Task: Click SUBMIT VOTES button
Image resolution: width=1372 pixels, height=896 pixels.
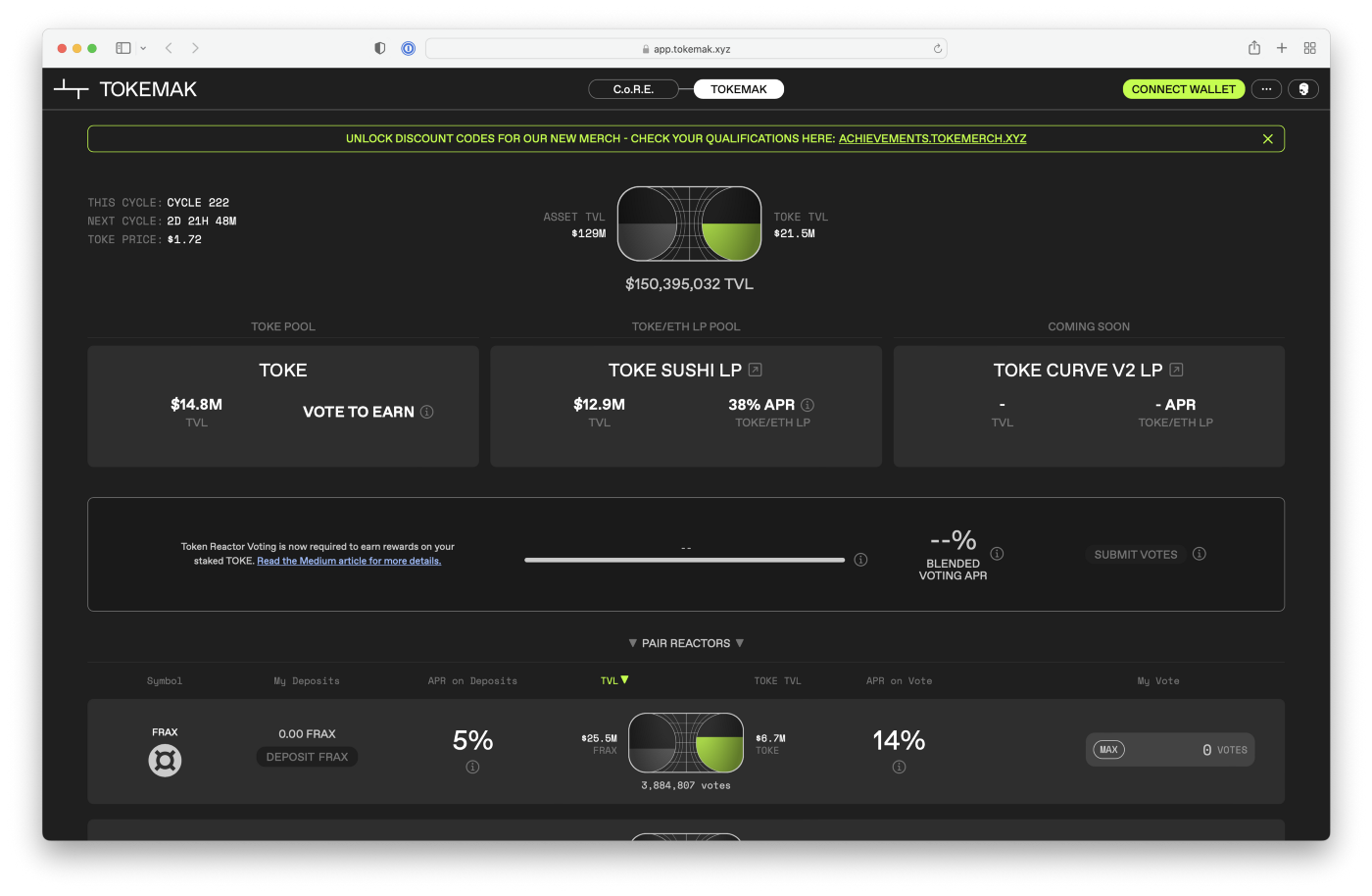Action: (x=1136, y=554)
